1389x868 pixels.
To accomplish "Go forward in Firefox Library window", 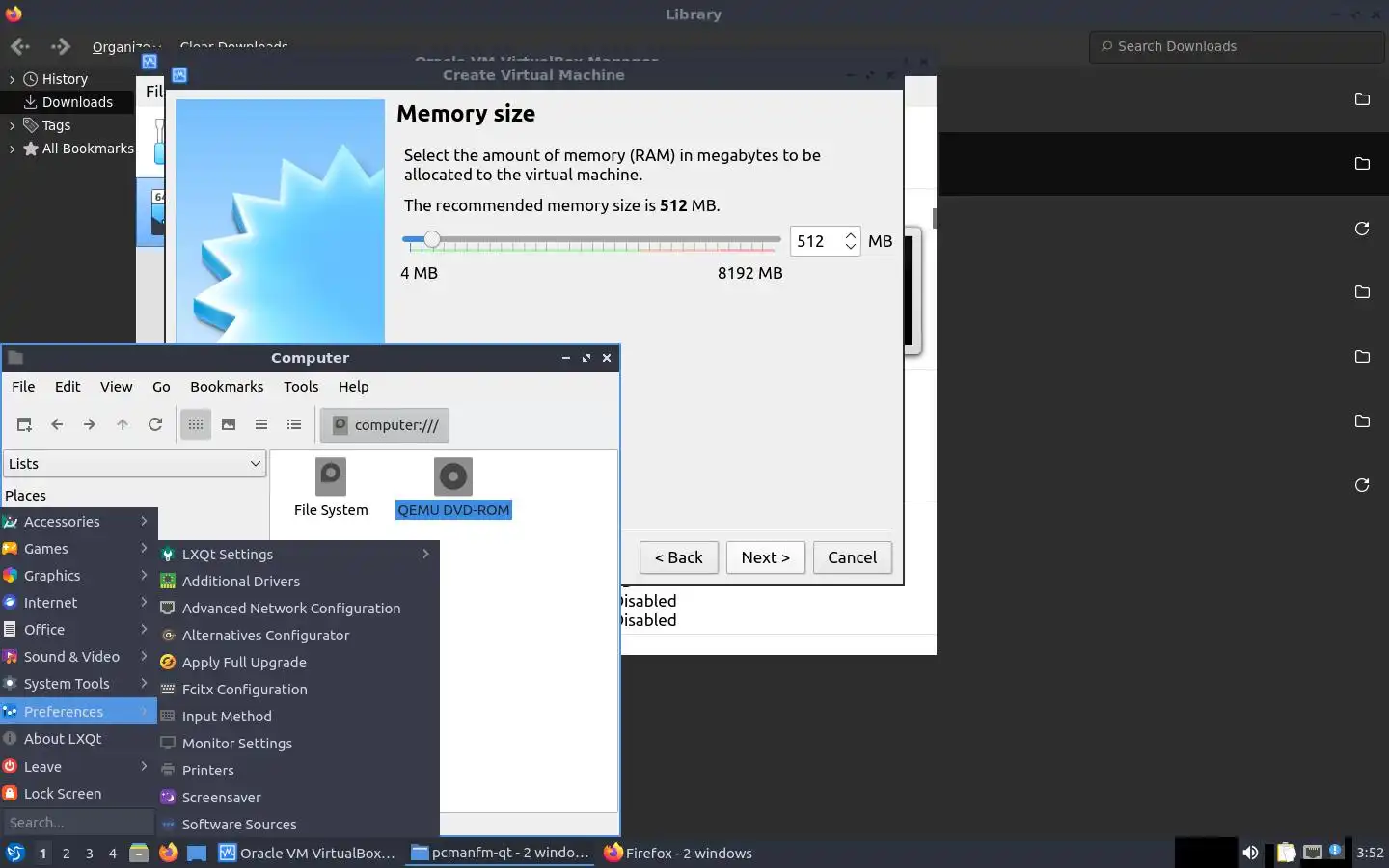I will click(61, 46).
